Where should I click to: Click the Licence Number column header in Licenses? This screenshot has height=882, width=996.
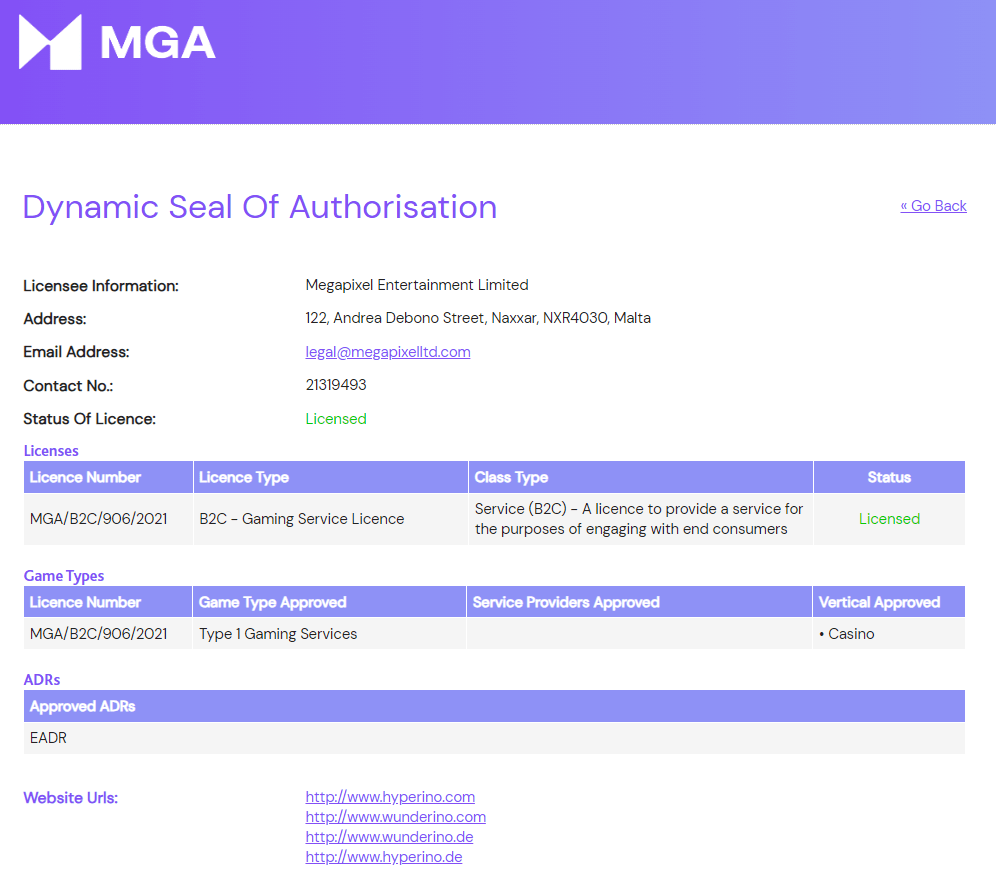(108, 477)
